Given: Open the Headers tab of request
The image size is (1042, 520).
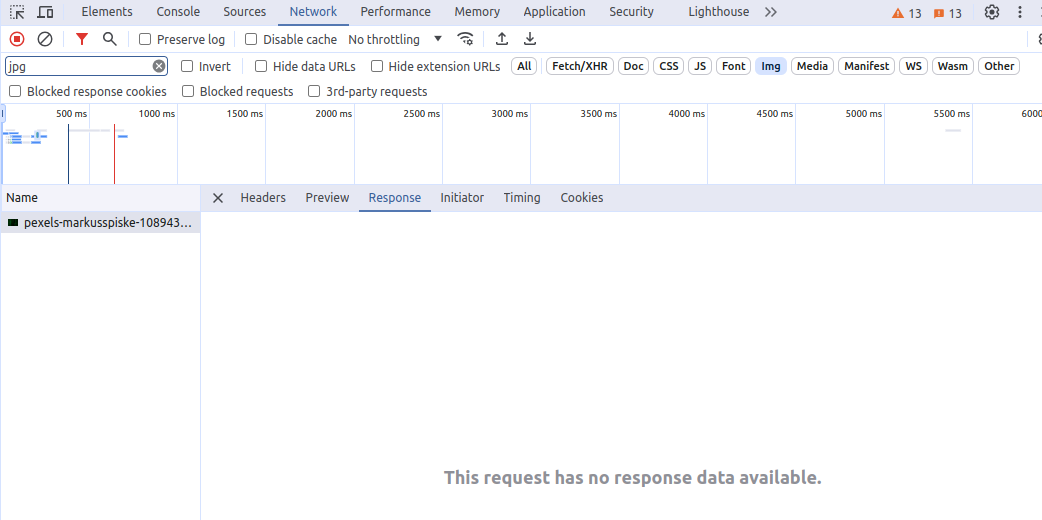Looking at the screenshot, I should pos(263,197).
